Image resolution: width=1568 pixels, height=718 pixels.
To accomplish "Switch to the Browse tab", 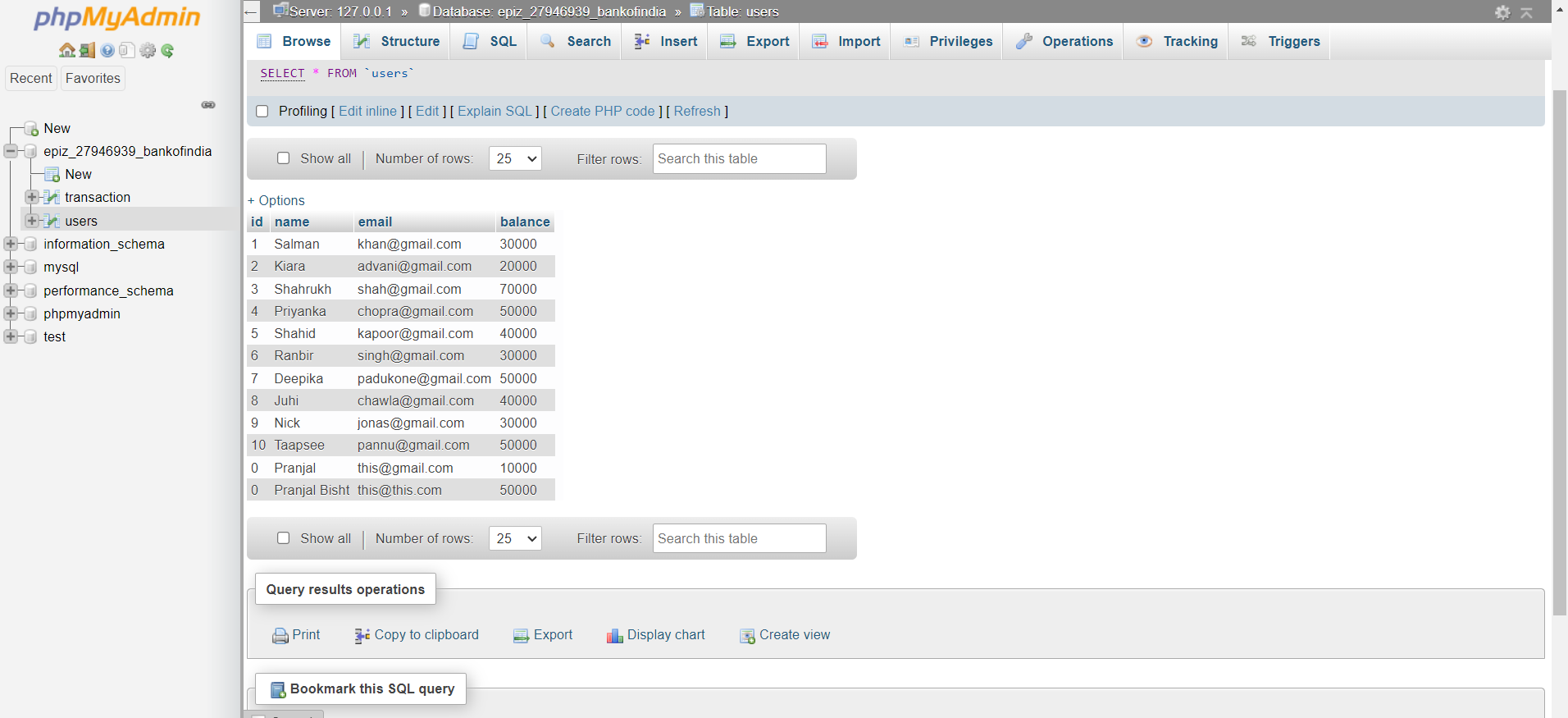I will coord(294,41).
